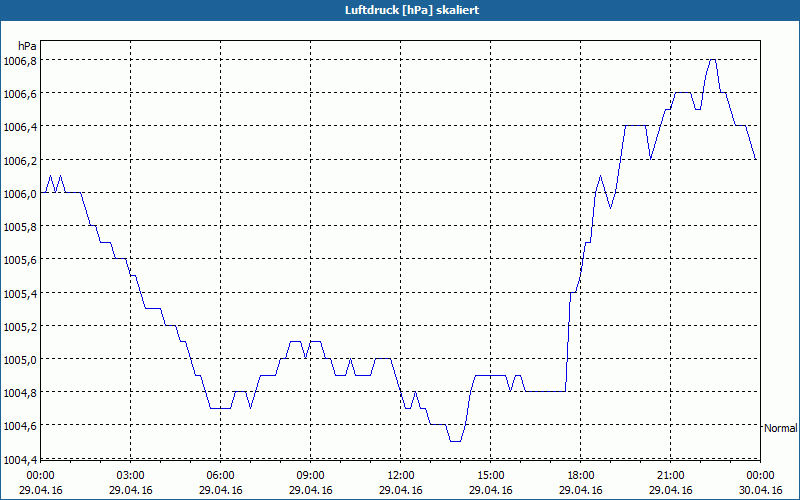Click the 09:00 time label

click(x=310, y=476)
